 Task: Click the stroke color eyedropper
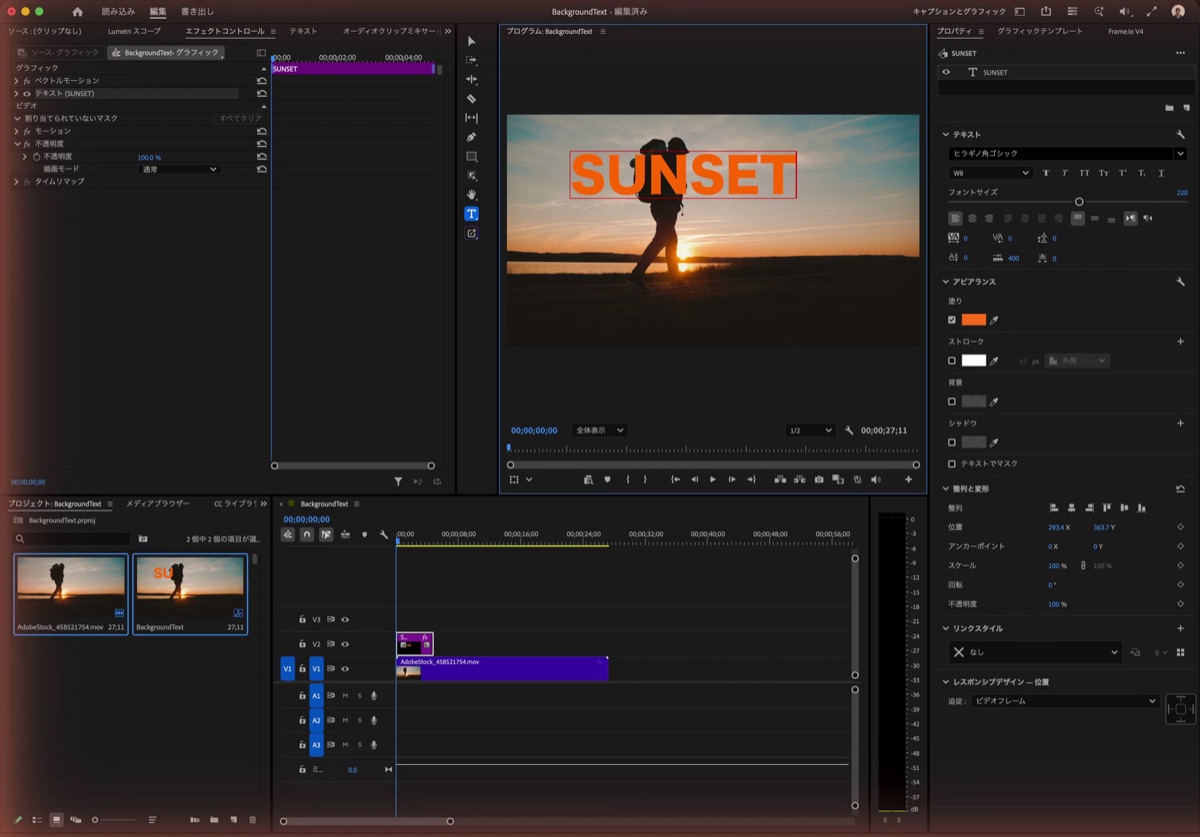(994, 361)
